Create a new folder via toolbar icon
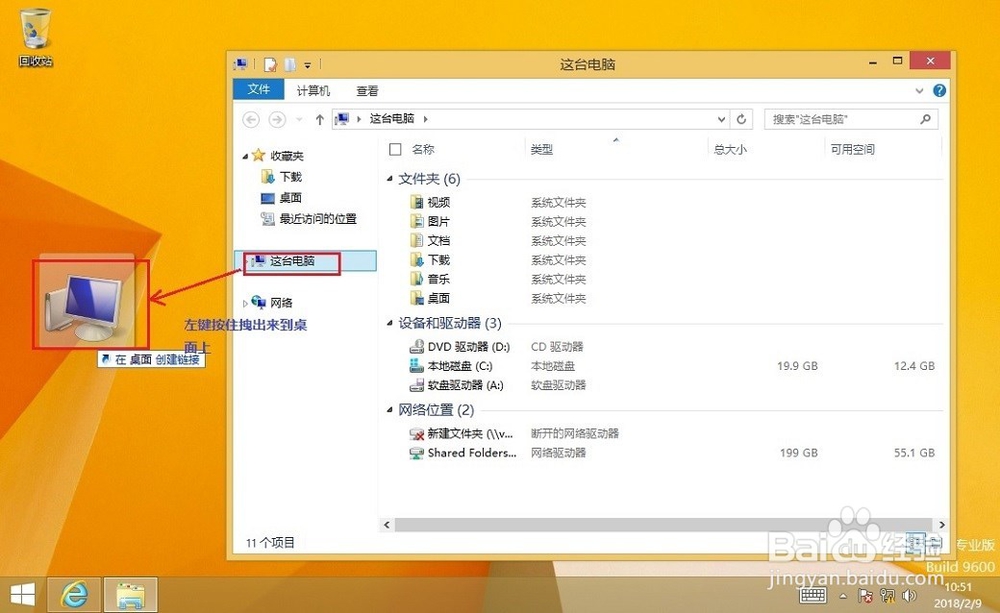1000x613 pixels. coord(290,64)
